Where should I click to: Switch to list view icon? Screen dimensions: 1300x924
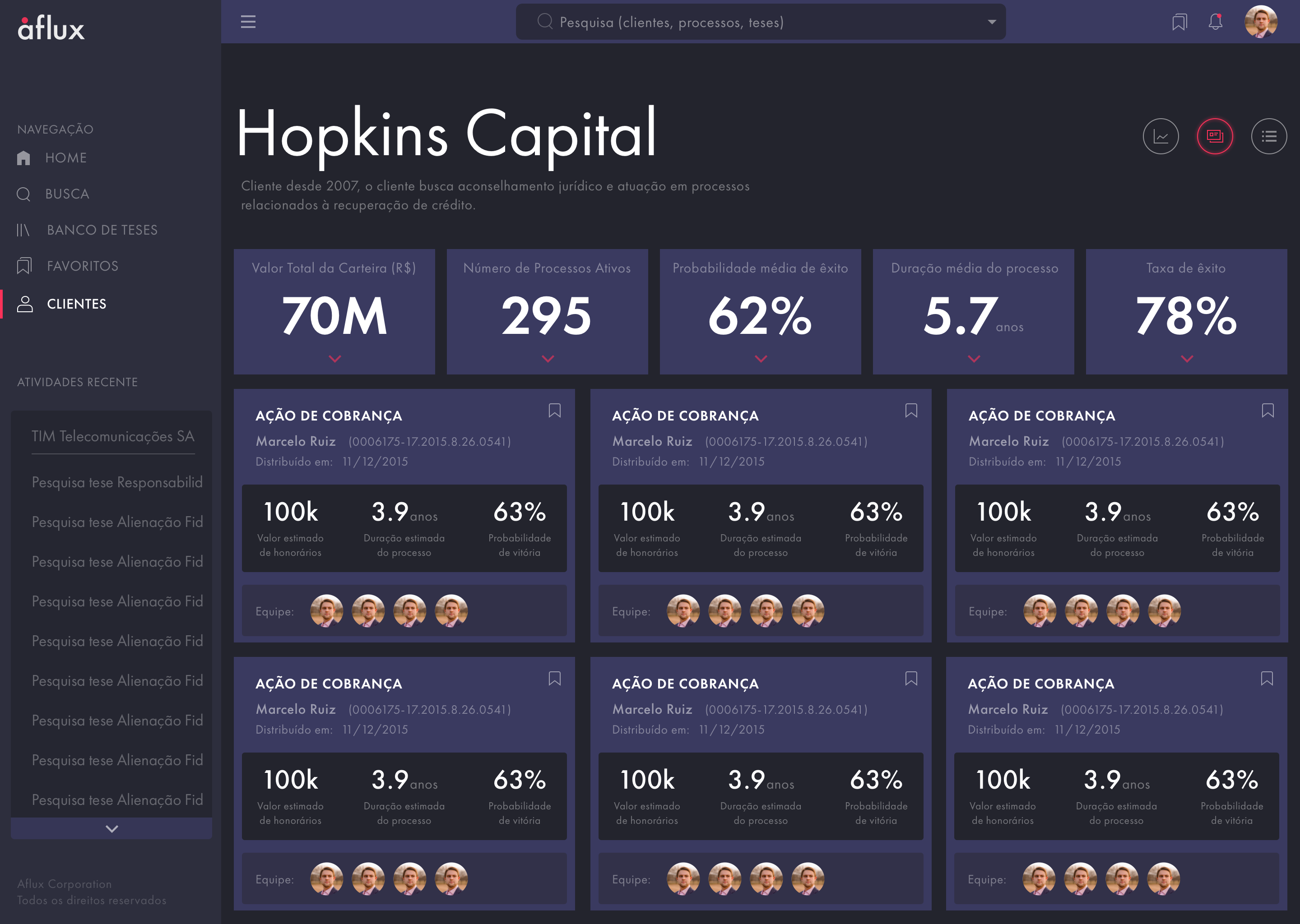[x=1269, y=137]
